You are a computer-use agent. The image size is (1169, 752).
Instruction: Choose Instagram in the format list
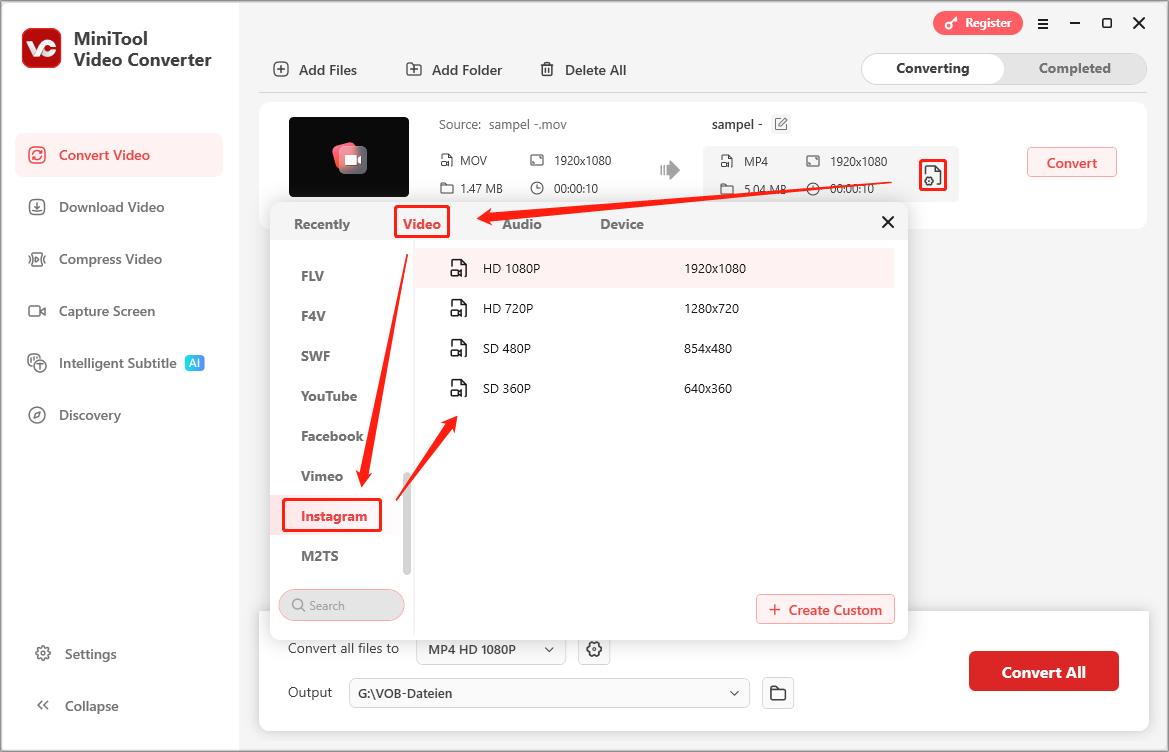tap(334, 516)
